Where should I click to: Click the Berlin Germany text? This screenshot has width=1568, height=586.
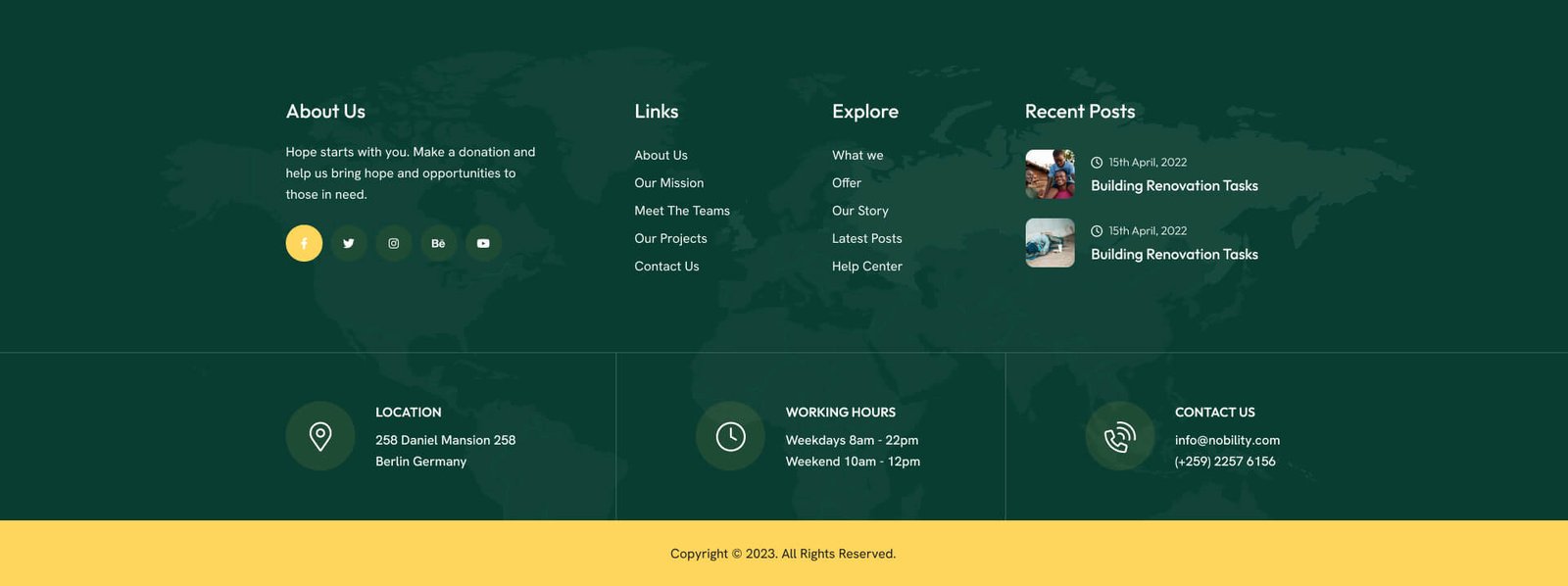[420, 462]
